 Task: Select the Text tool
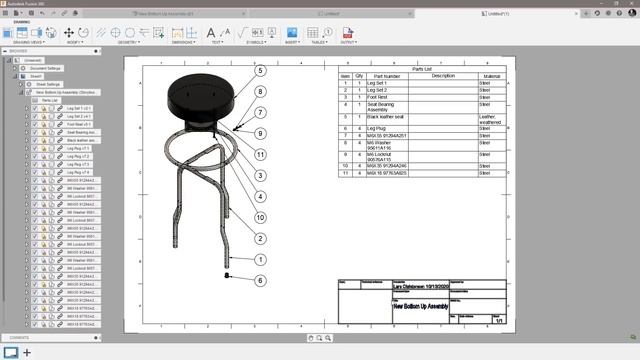[211, 33]
